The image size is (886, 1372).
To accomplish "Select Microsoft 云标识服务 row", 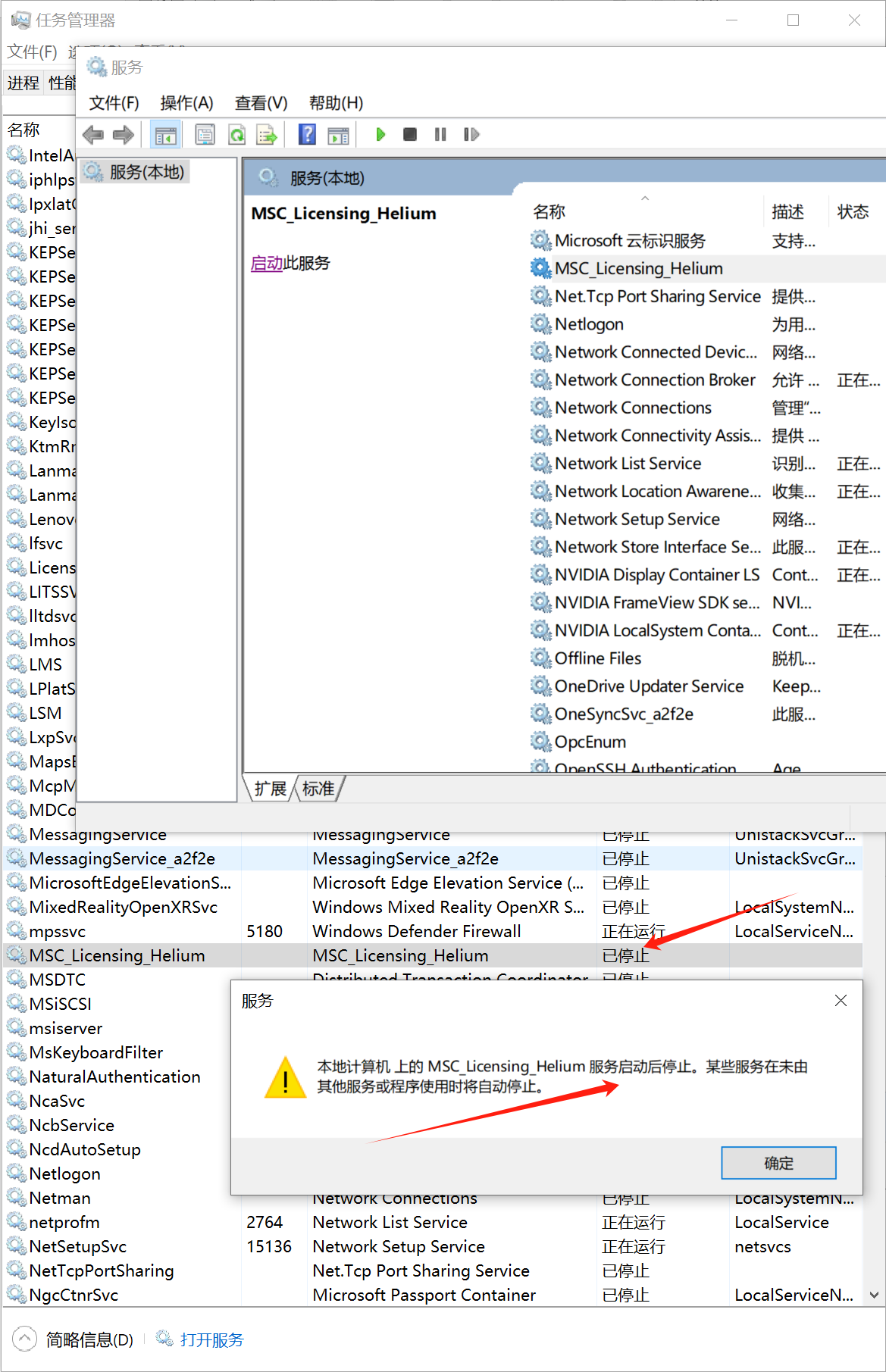I will point(706,240).
